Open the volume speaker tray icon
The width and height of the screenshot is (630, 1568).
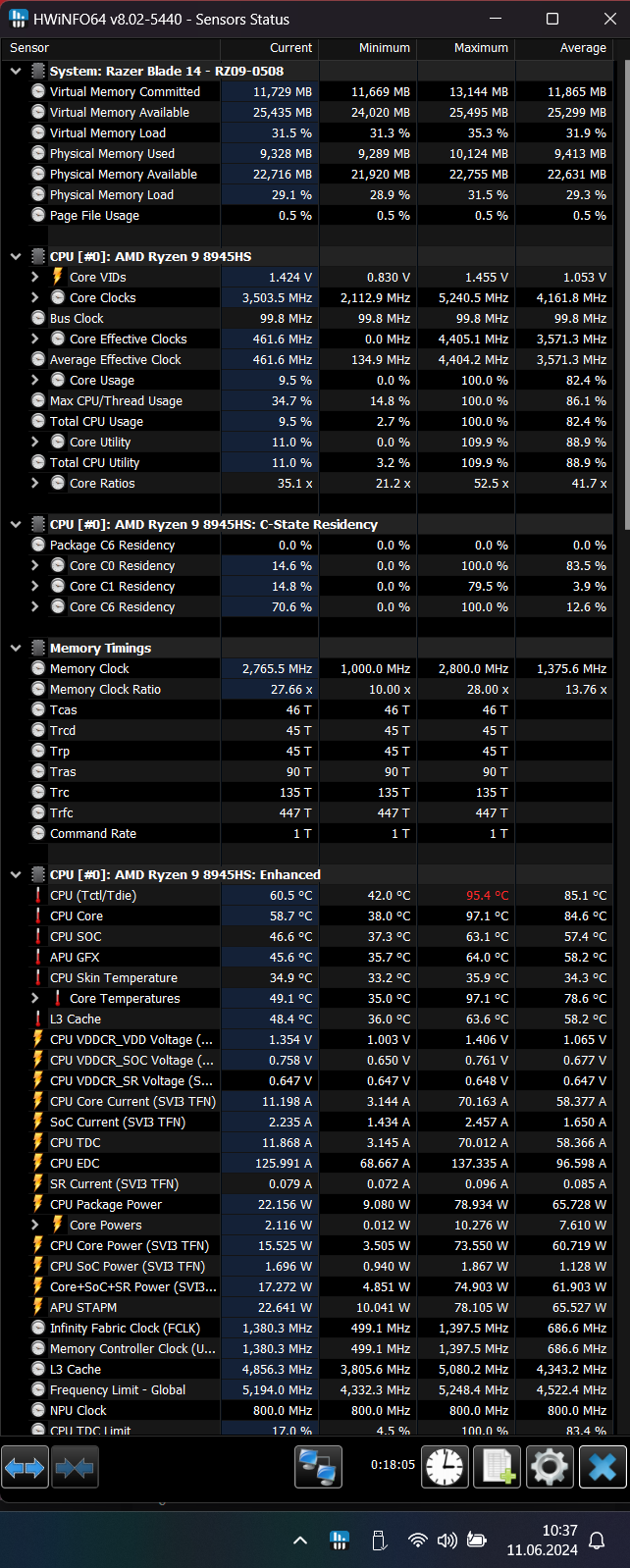coord(447,1540)
